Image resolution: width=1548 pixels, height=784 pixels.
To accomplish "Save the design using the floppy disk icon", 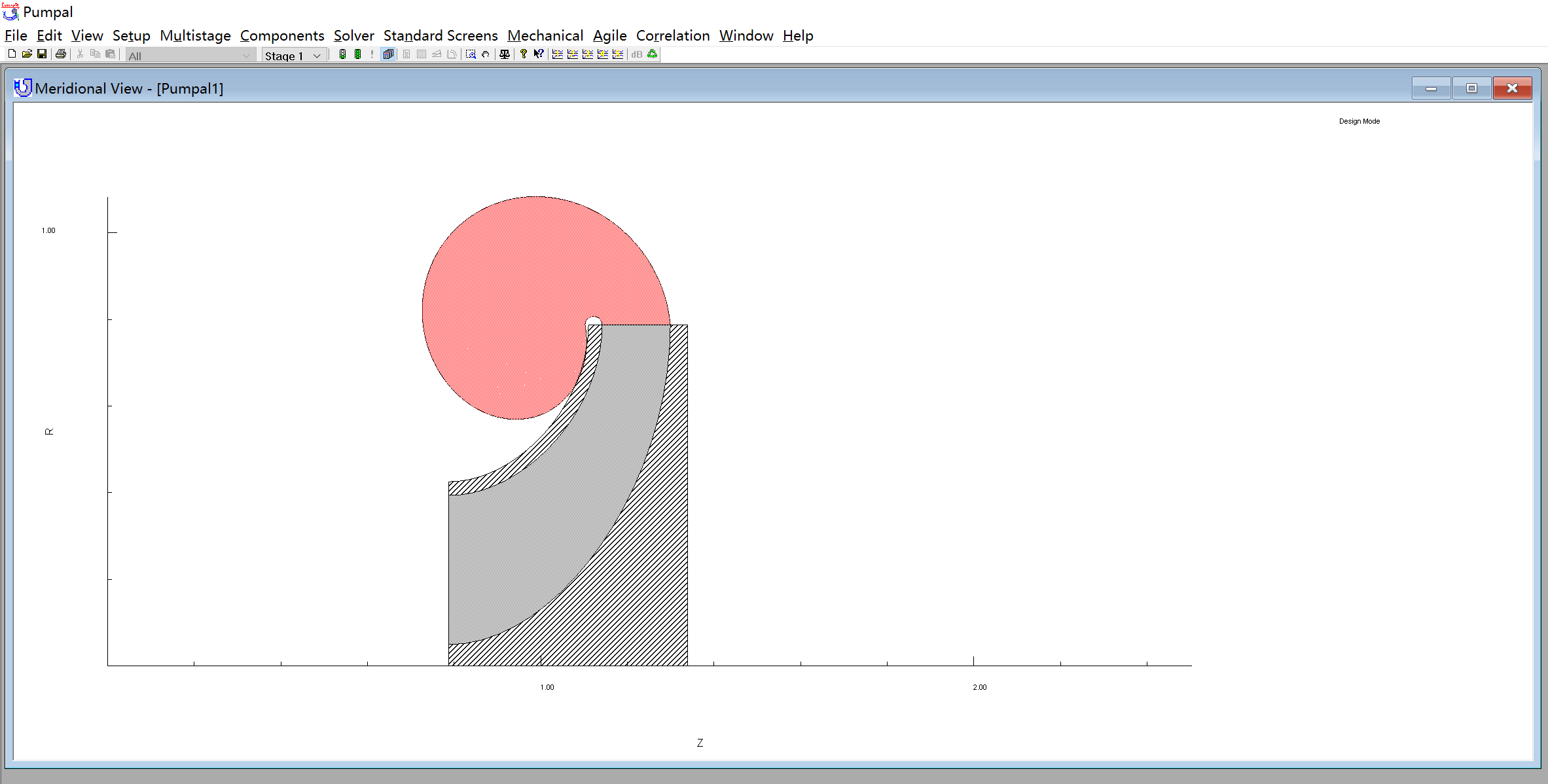I will click(x=42, y=54).
